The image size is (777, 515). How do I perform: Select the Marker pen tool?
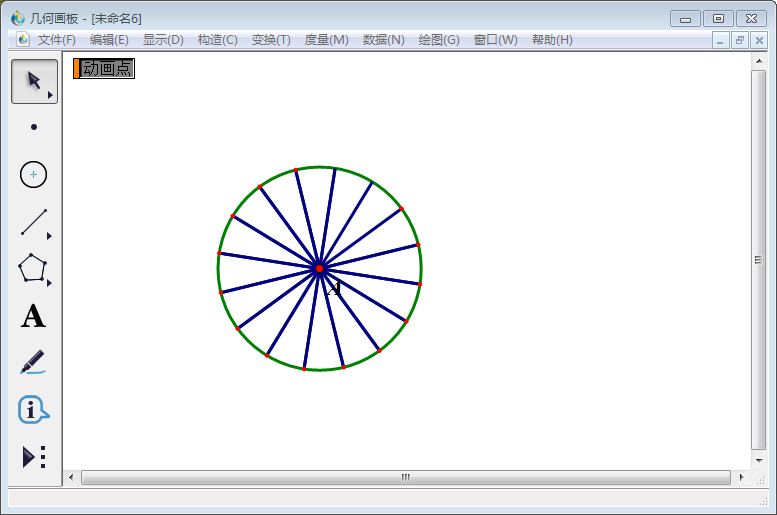(x=34, y=362)
